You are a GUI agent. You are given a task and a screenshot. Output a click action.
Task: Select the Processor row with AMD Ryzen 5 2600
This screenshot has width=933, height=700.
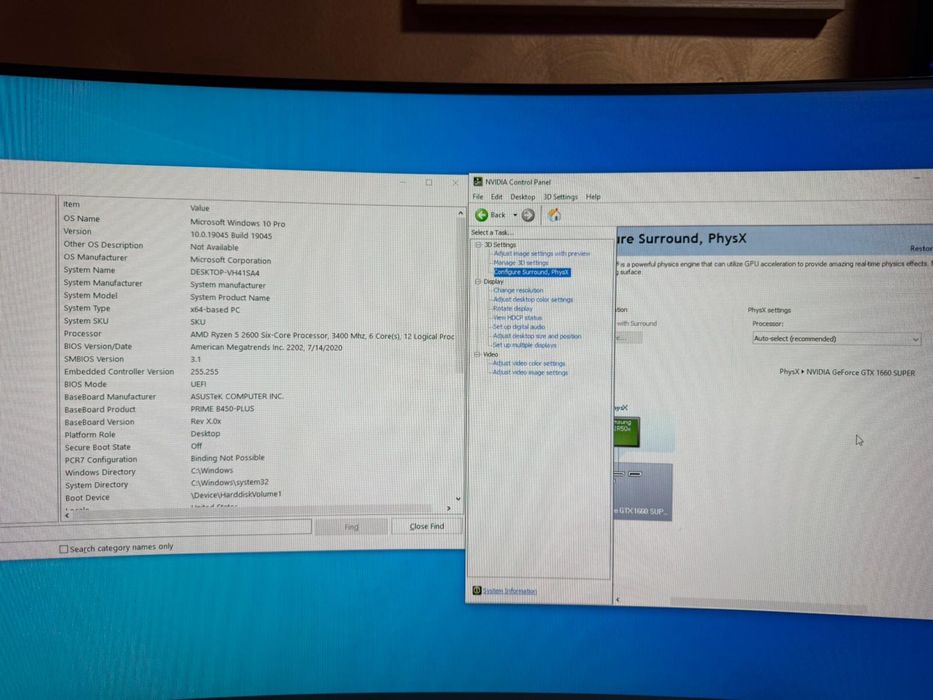tap(259, 335)
